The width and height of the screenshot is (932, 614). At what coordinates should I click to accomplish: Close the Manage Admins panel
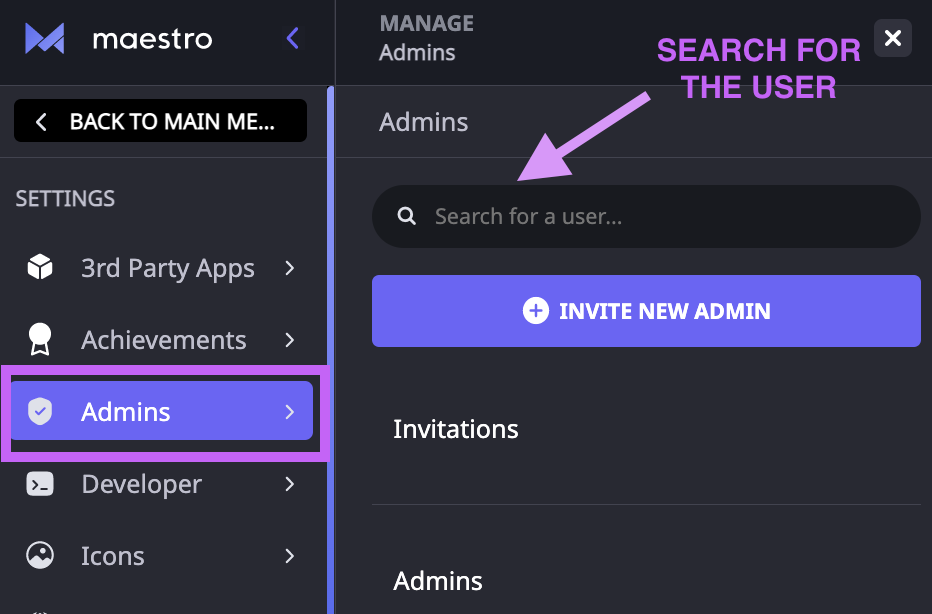[x=892, y=38]
